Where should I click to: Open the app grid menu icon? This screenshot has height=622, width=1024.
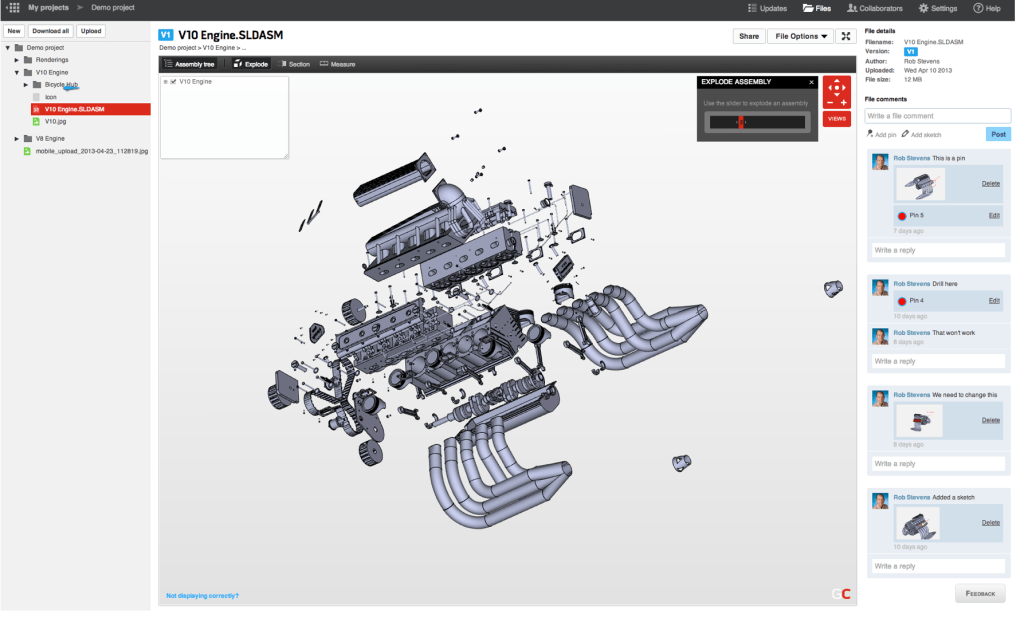(x=13, y=8)
